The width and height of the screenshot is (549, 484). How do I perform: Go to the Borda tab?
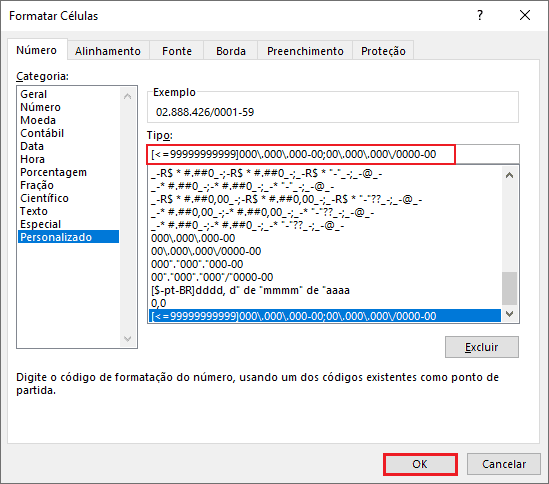tap(231, 51)
